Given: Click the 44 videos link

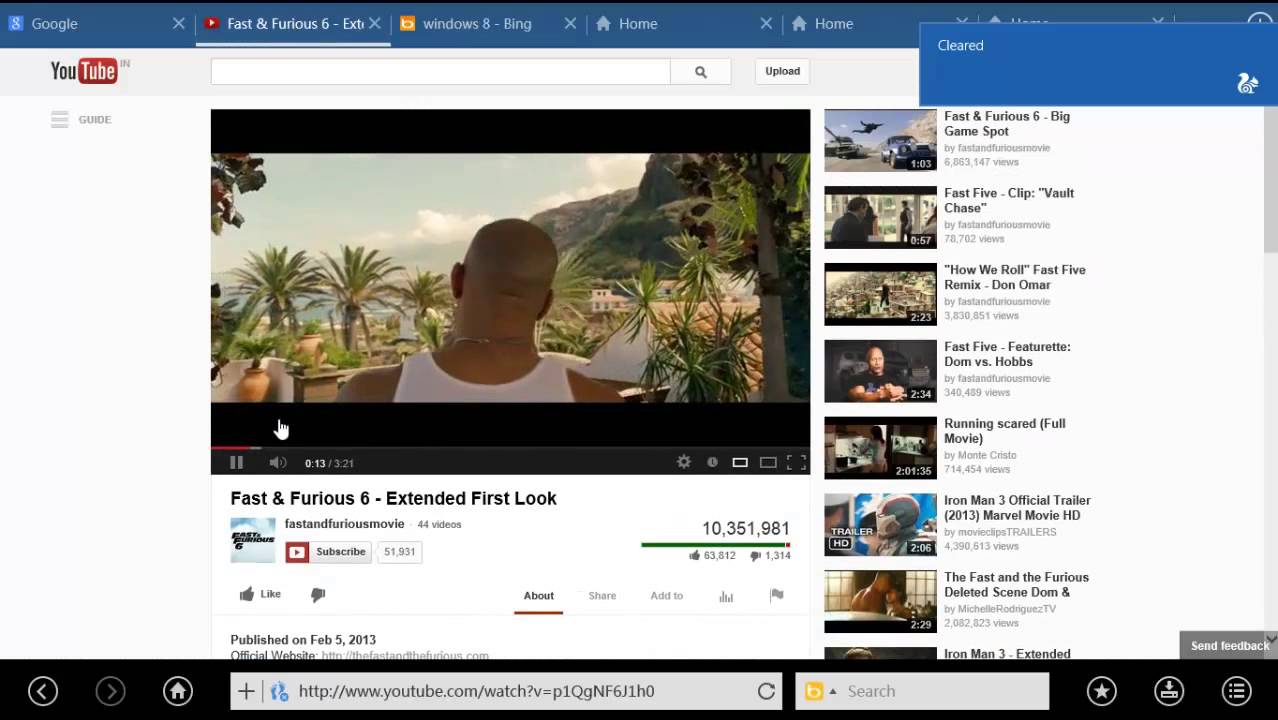Looking at the screenshot, I should (x=439, y=524).
